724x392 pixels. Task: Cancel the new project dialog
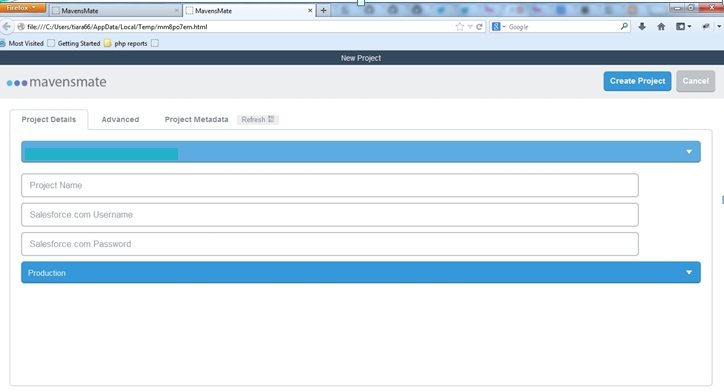click(x=695, y=81)
